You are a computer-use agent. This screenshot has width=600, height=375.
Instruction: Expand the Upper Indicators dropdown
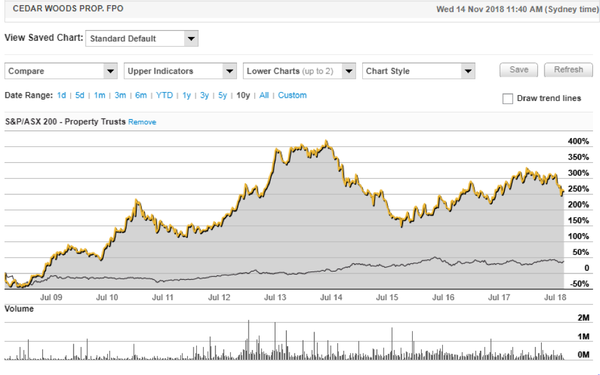tap(180, 71)
